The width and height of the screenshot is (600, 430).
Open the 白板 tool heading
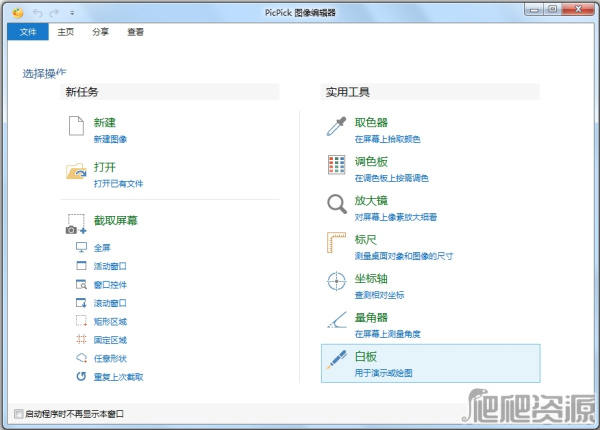(x=365, y=357)
